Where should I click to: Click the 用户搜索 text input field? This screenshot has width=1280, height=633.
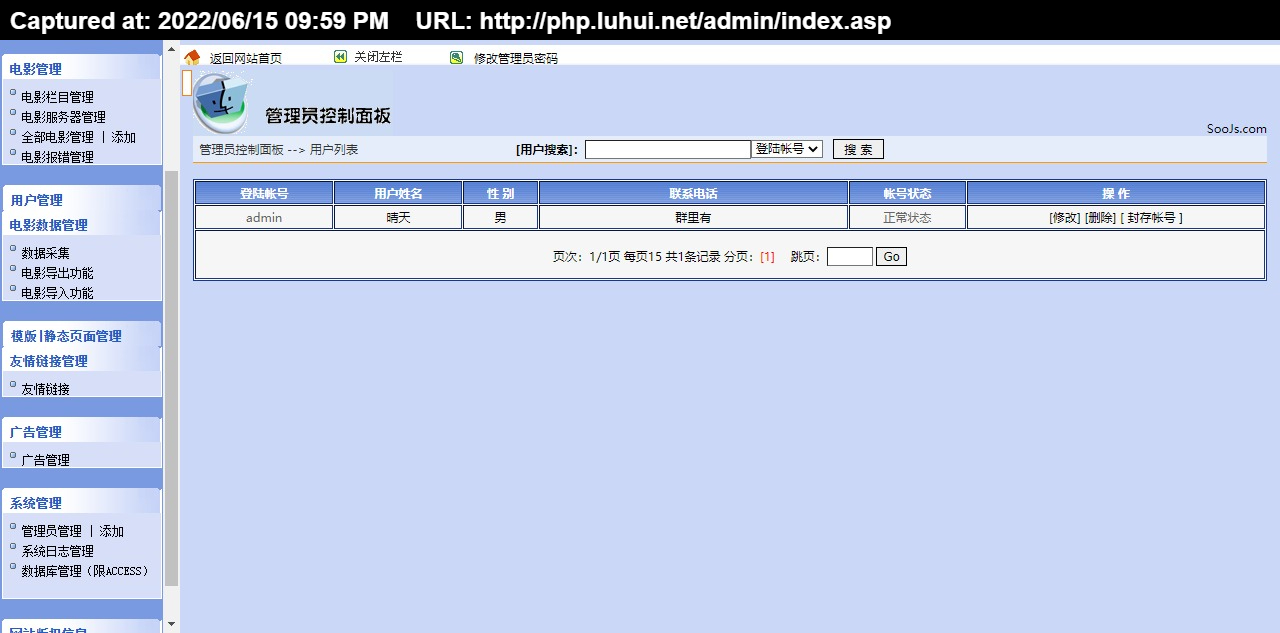point(667,150)
